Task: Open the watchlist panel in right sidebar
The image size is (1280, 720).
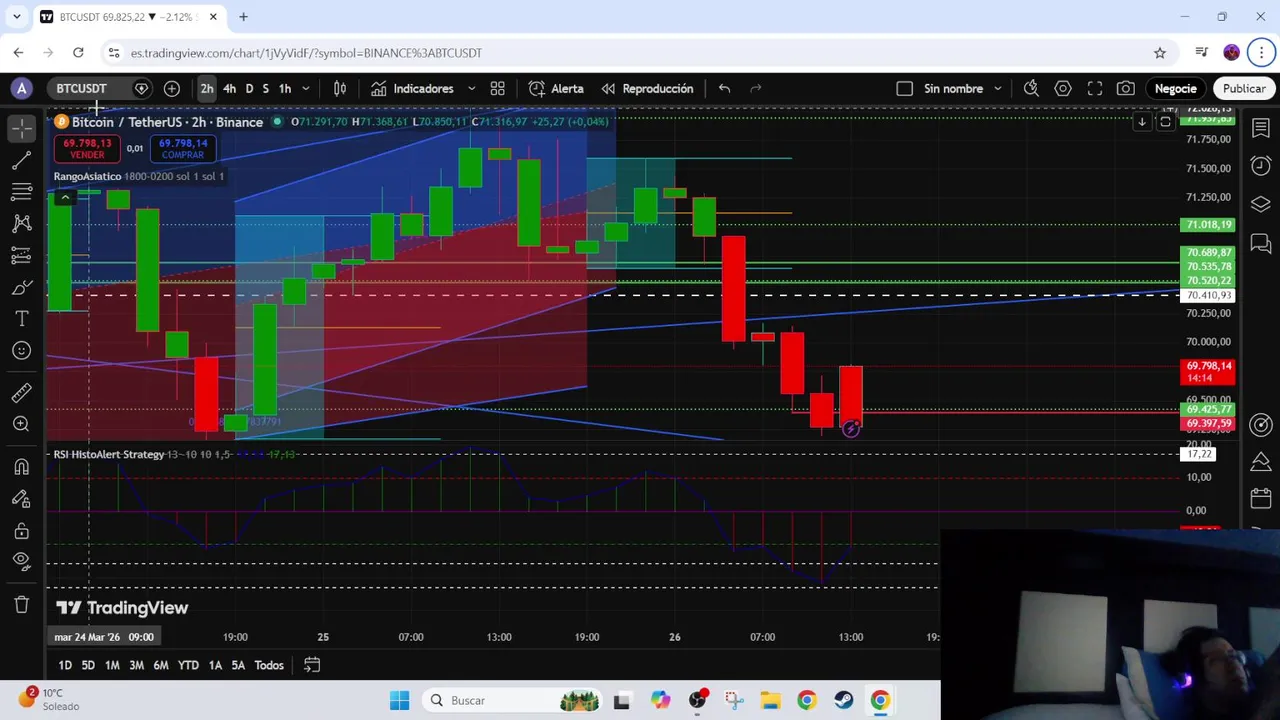Action: (1261, 128)
